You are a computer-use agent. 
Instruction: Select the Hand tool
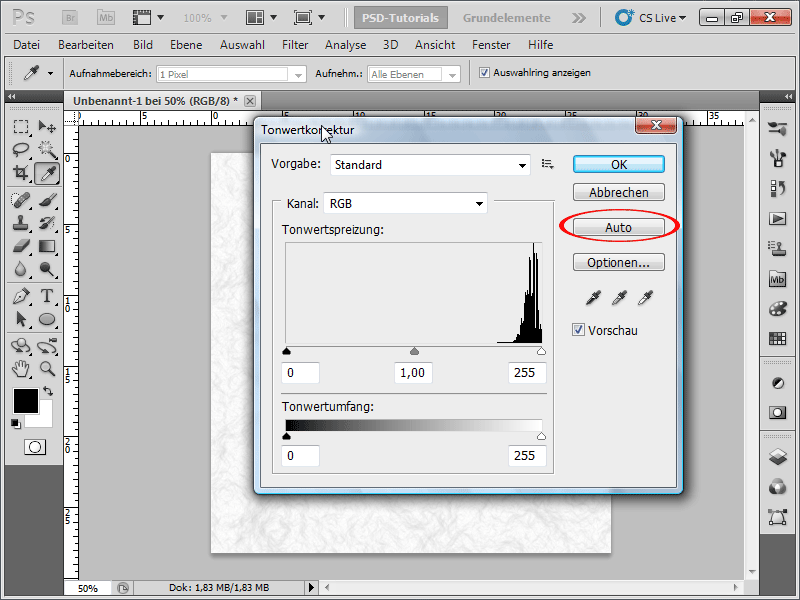[20, 368]
